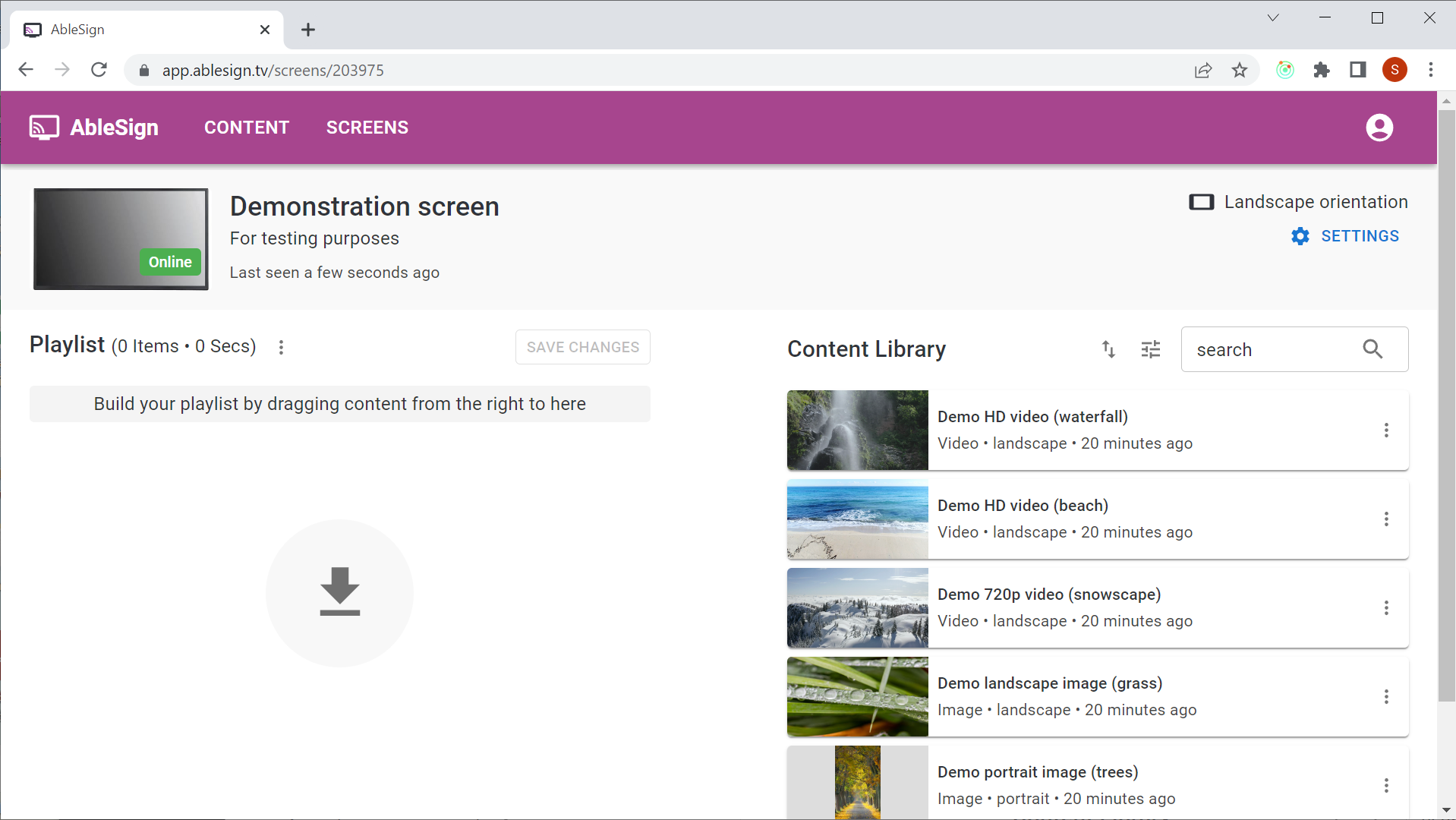This screenshot has height=820, width=1456.
Task: Navigate to the SCREENS section
Action: tap(367, 127)
